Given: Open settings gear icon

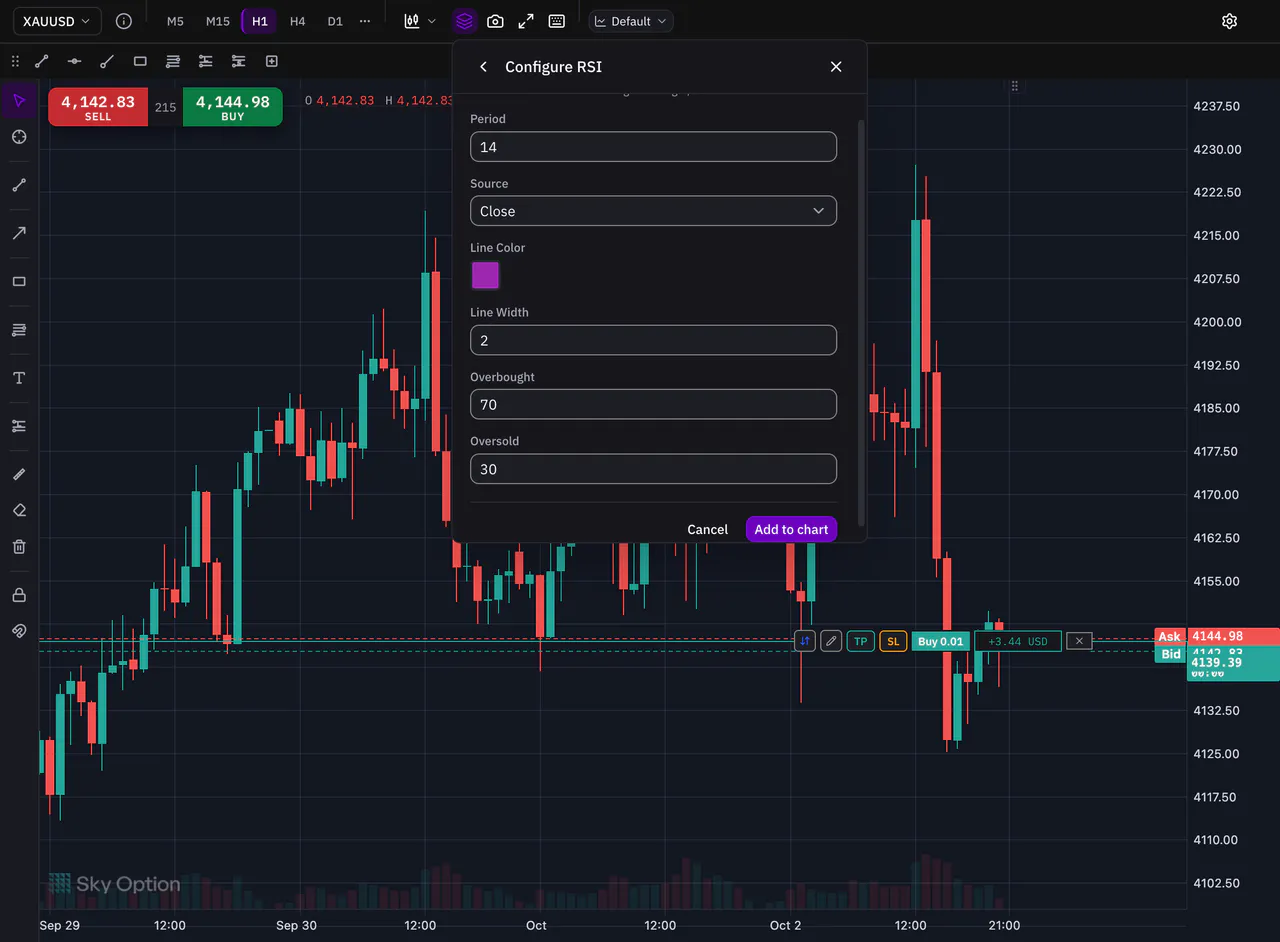Looking at the screenshot, I should pos(1230,21).
